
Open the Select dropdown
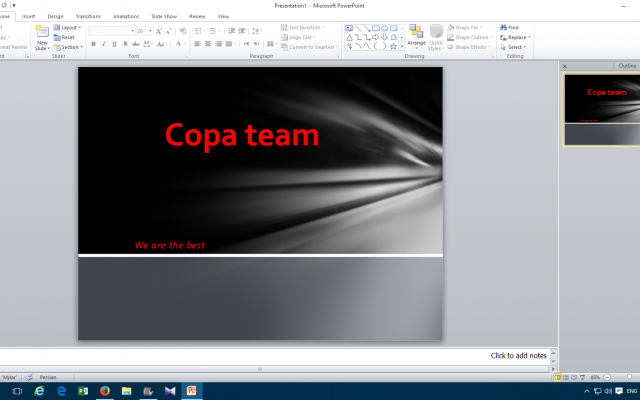pyautogui.click(x=513, y=47)
